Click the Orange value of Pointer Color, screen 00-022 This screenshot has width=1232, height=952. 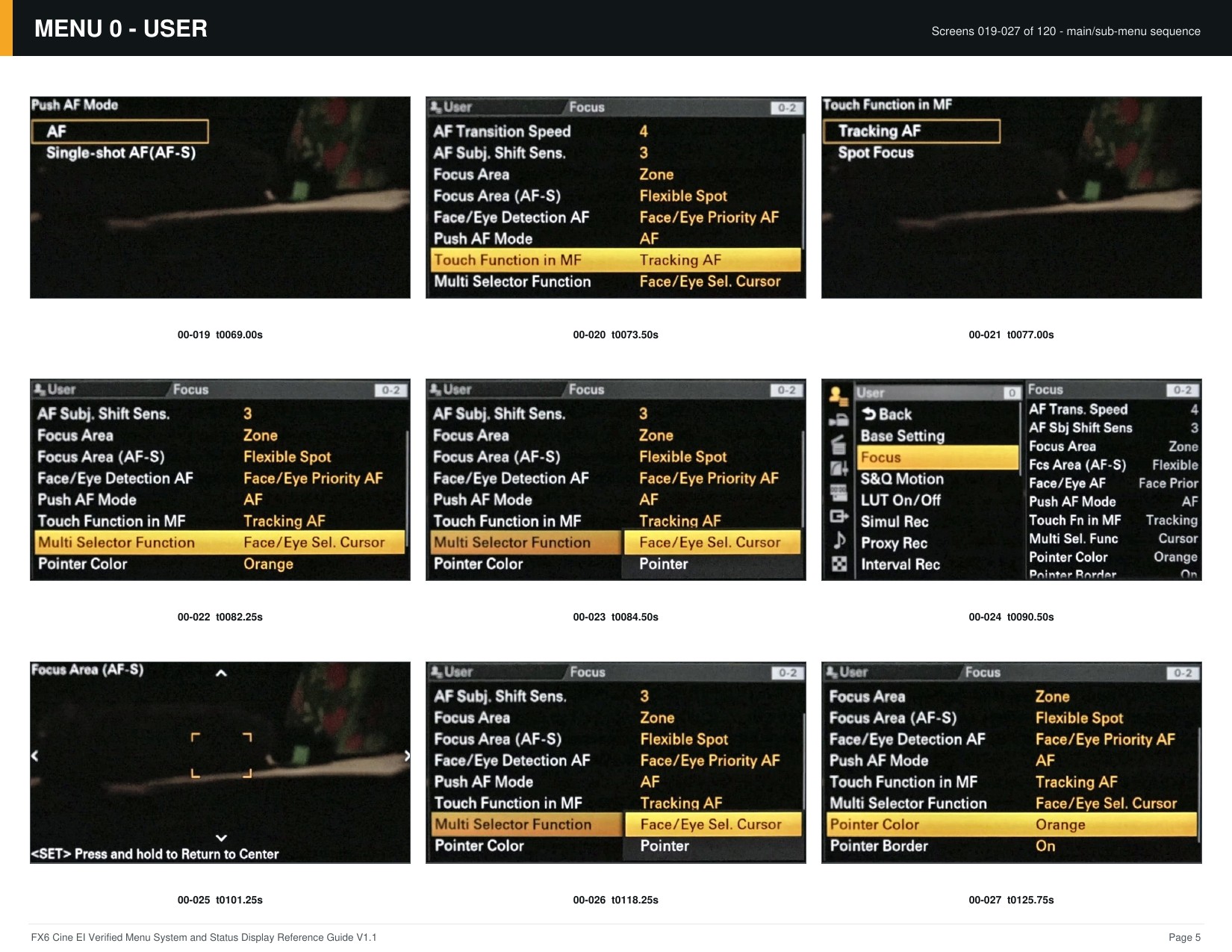pyautogui.click(x=268, y=564)
